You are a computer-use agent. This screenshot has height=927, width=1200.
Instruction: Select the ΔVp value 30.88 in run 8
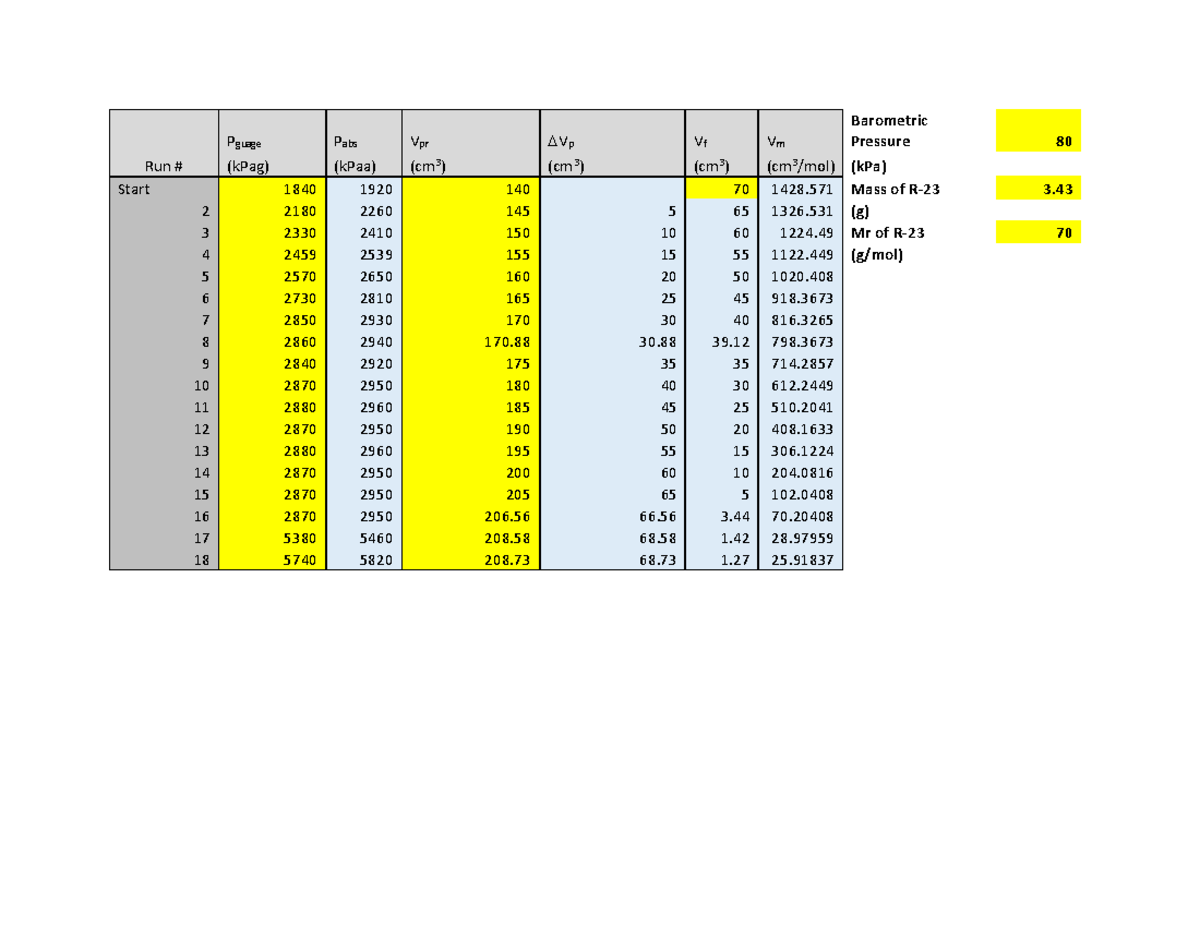pyautogui.click(x=610, y=342)
